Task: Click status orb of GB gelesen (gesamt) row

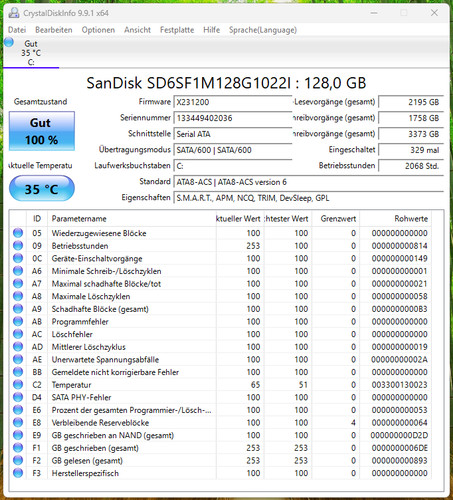Action: (18, 460)
